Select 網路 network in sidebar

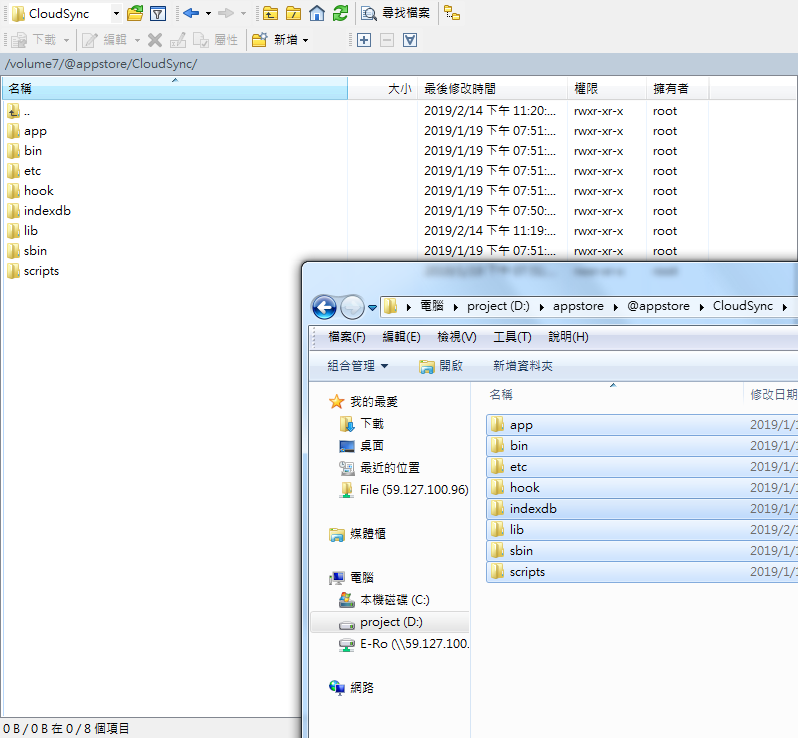pyautogui.click(x=352, y=688)
